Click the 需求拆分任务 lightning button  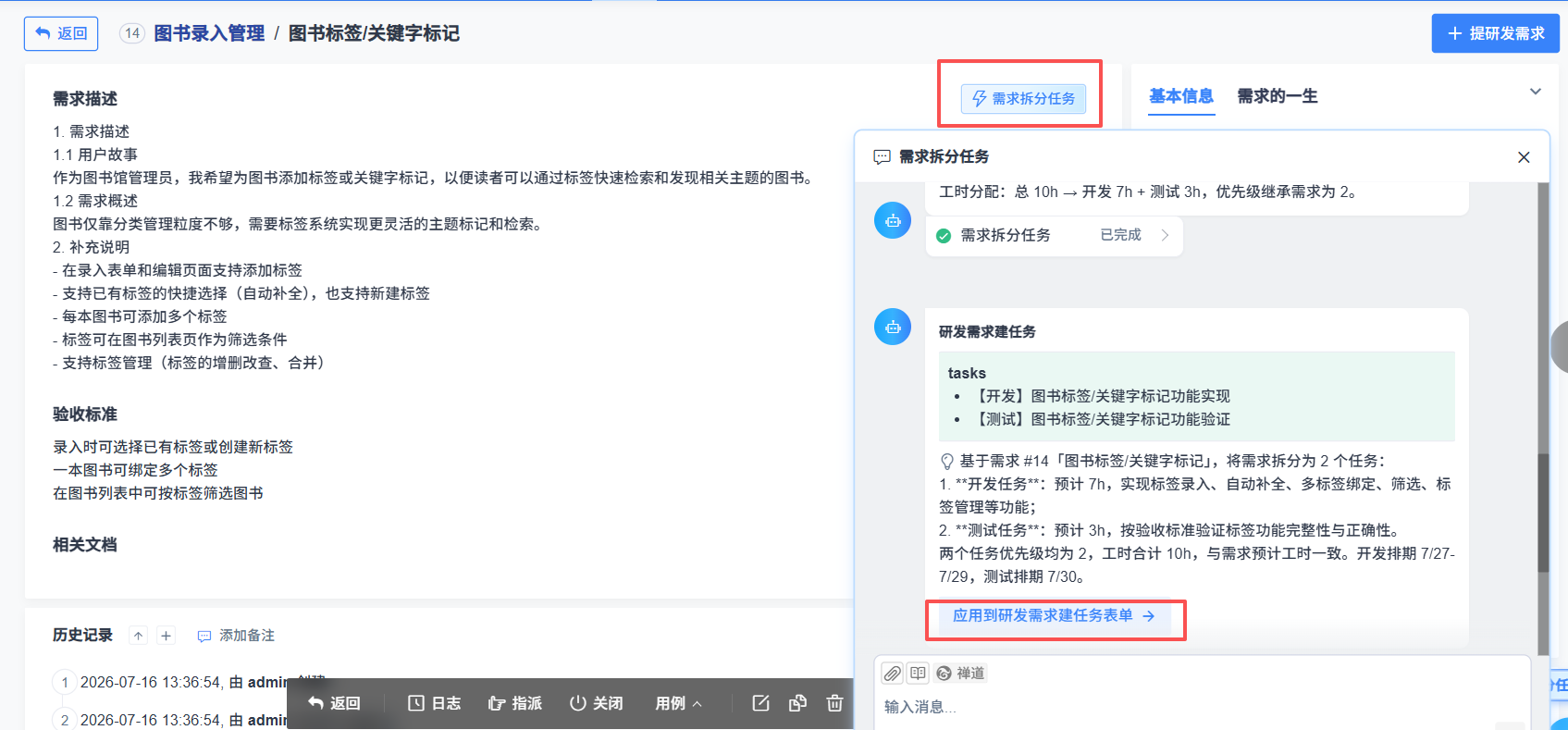click(1023, 98)
